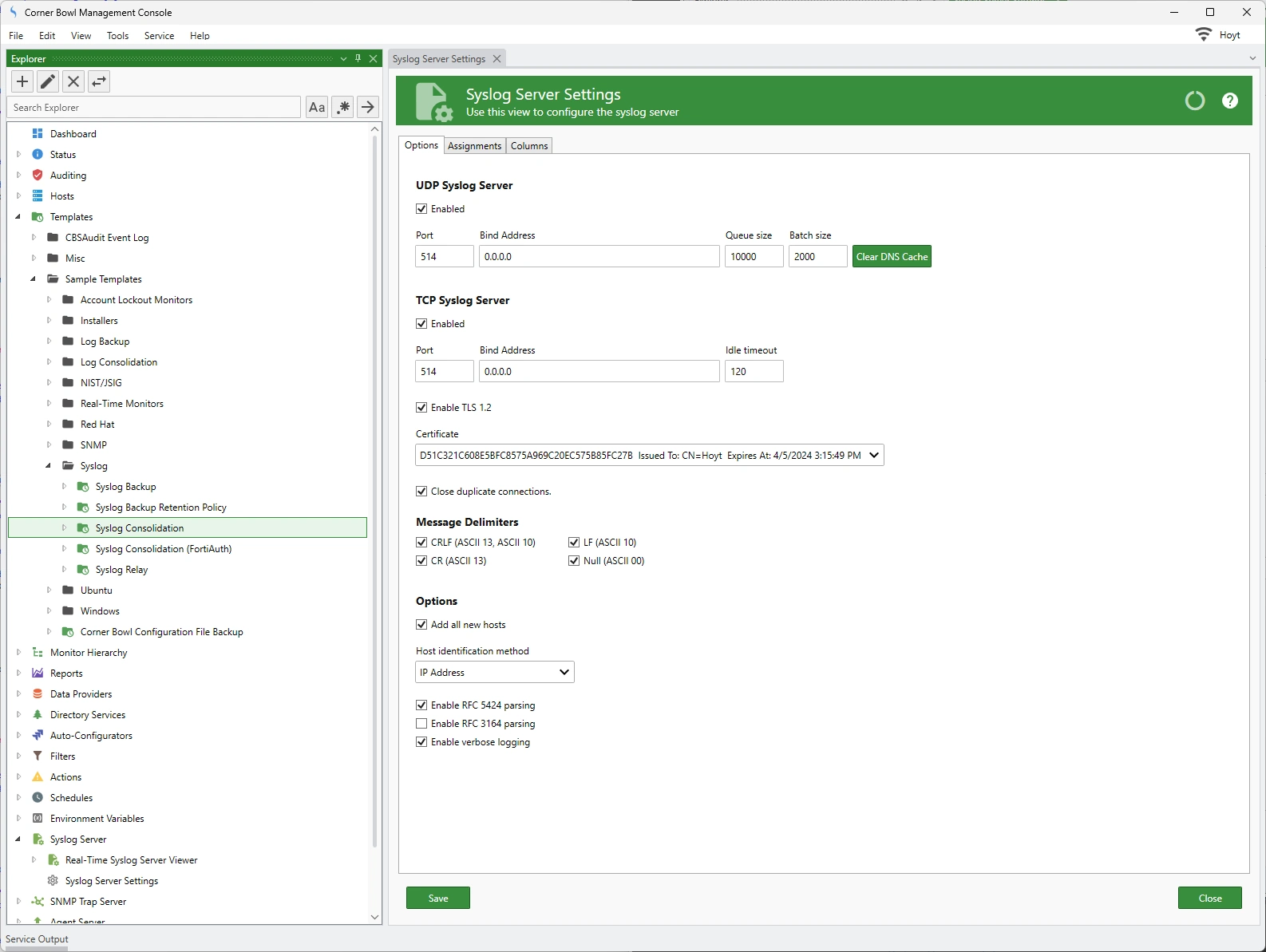Click the refresh circle icon in green header
Screen dimensions: 1266x952
pyautogui.click(x=1194, y=101)
